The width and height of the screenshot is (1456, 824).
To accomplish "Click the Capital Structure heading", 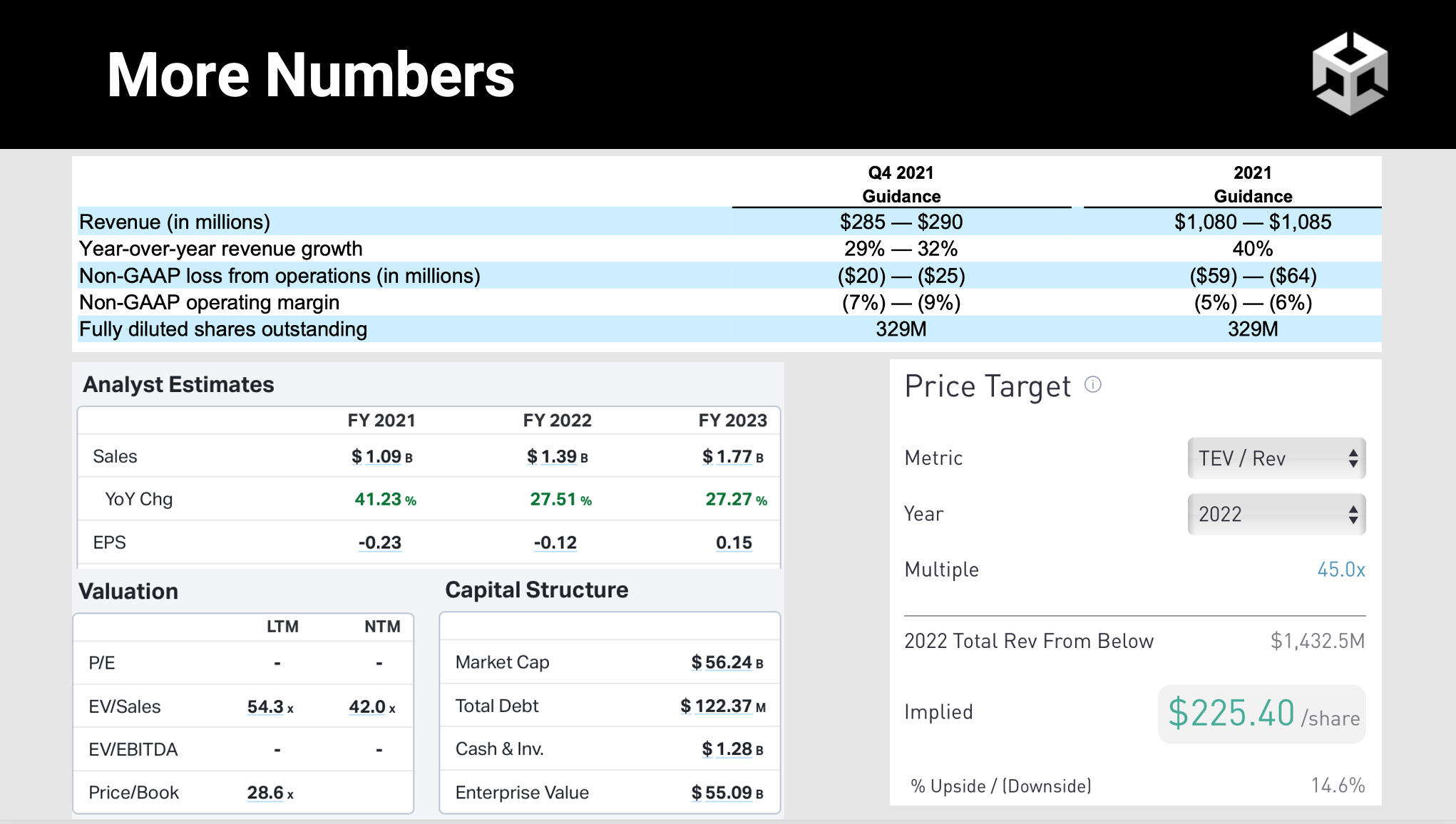I will point(537,590).
